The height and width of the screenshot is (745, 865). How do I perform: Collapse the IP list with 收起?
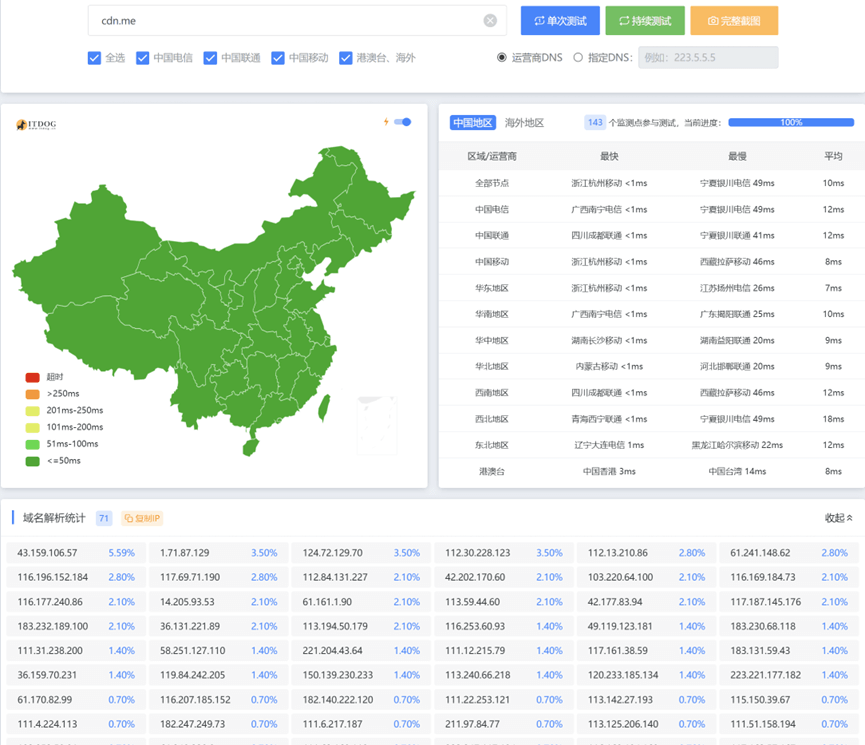[836, 518]
